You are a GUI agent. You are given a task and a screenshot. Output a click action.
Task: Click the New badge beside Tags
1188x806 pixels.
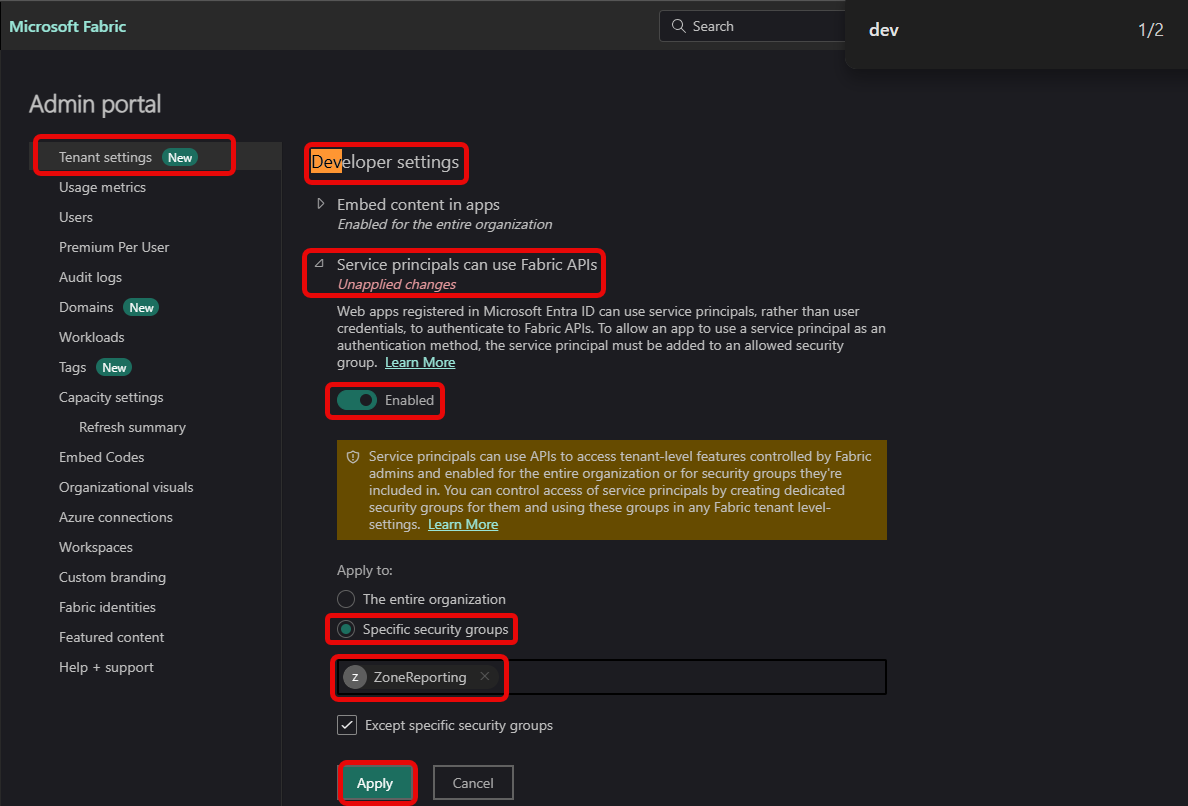(x=114, y=367)
